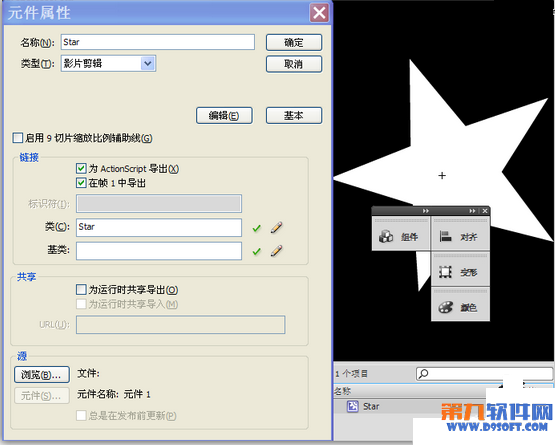Enable 9-slice scaling guides checkbox
This screenshot has height=445, width=555.
(18, 138)
